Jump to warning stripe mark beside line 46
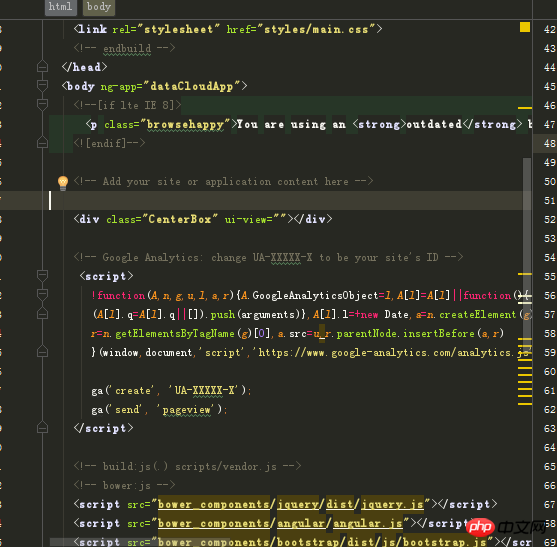 coord(525,108)
